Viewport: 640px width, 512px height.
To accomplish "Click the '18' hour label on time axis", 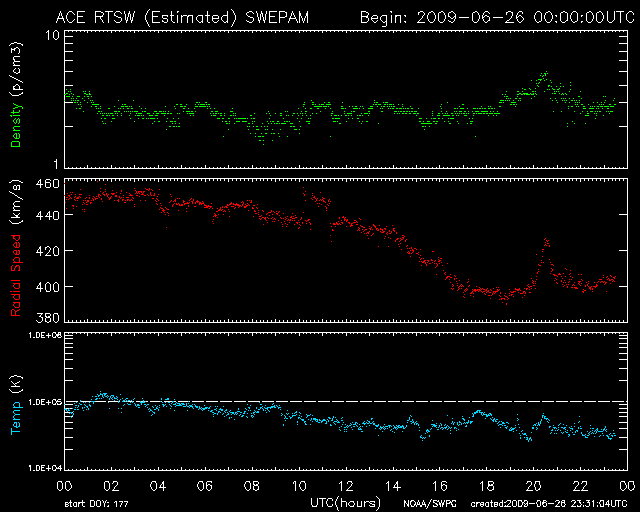I will coord(487,486).
